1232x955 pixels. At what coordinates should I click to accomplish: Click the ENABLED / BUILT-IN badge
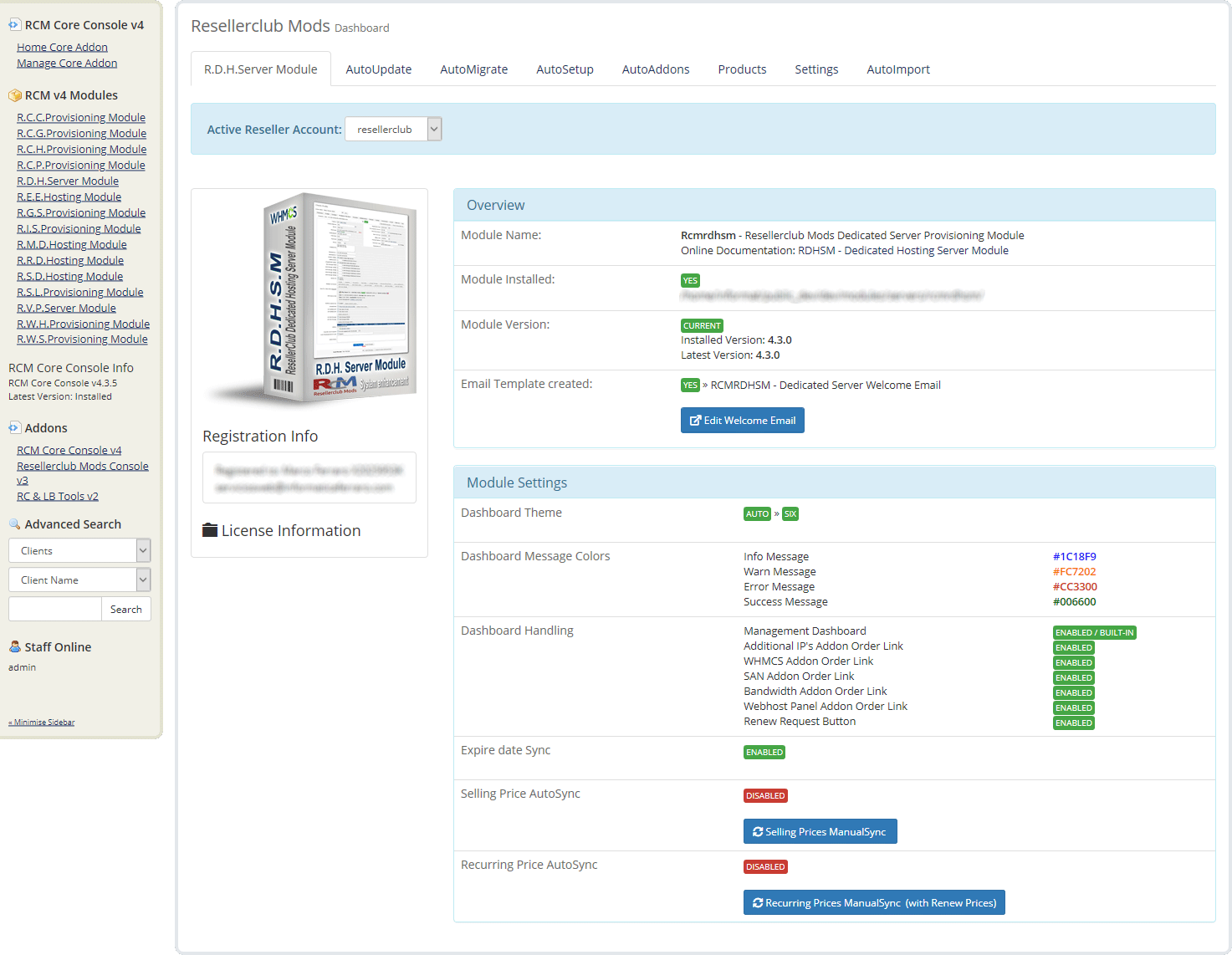click(x=1095, y=633)
